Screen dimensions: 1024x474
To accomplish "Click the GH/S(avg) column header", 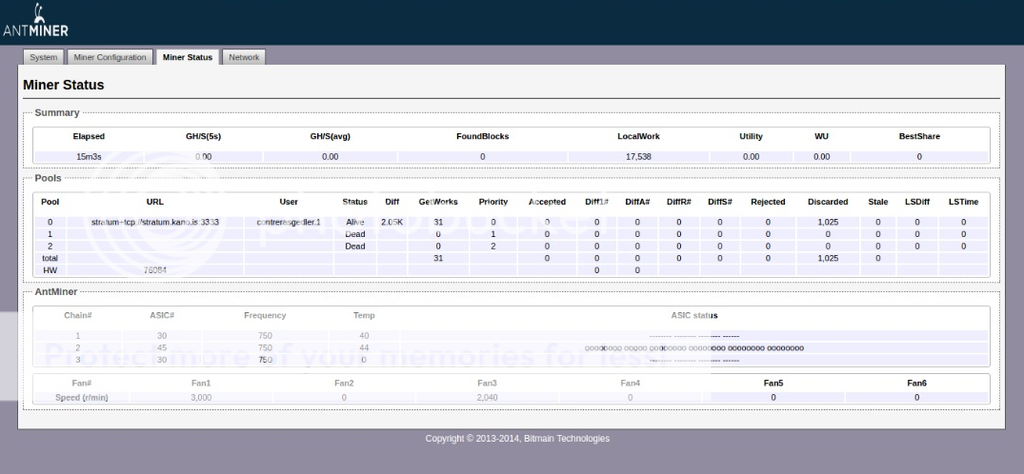I will point(330,136).
